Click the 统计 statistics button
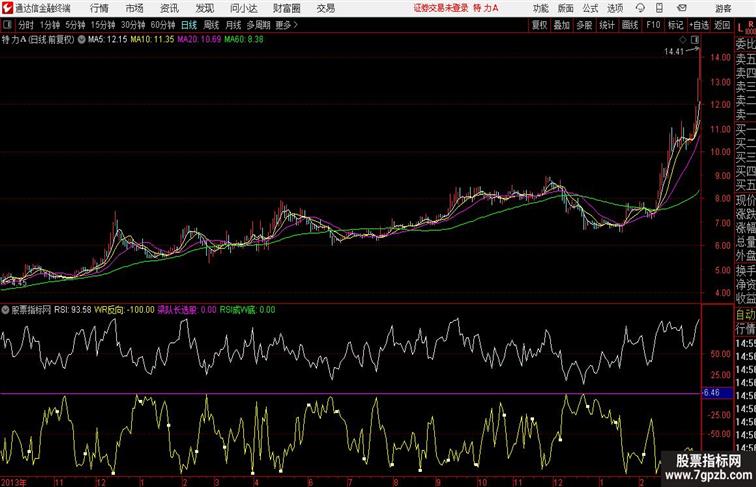 coord(607,25)
